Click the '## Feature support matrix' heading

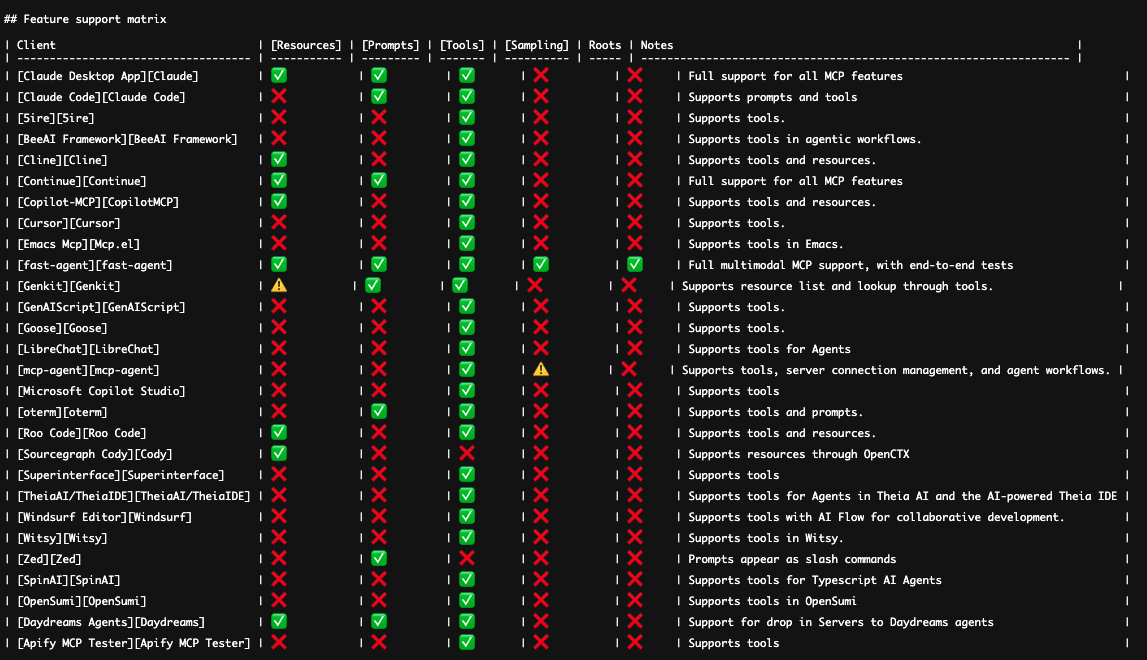click(x=85, y=19)
